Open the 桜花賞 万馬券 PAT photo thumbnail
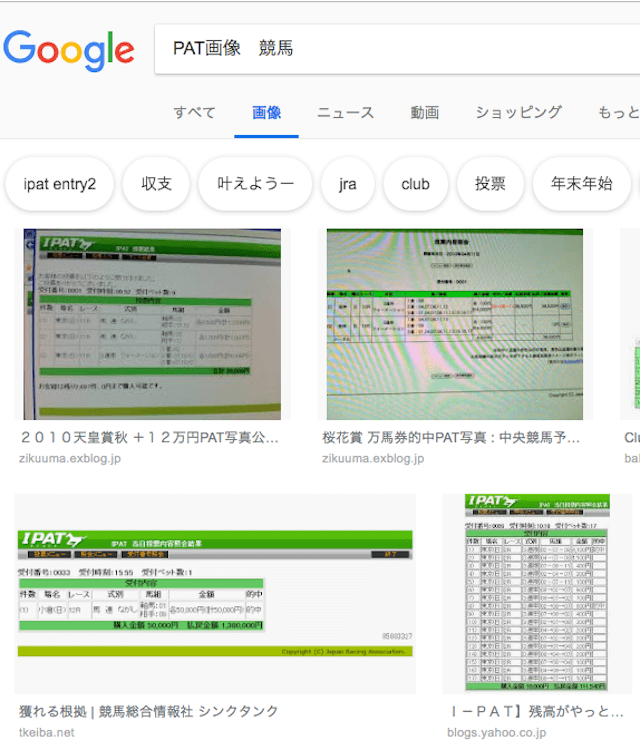The image size is (640, 750). [x=455, y=324]
